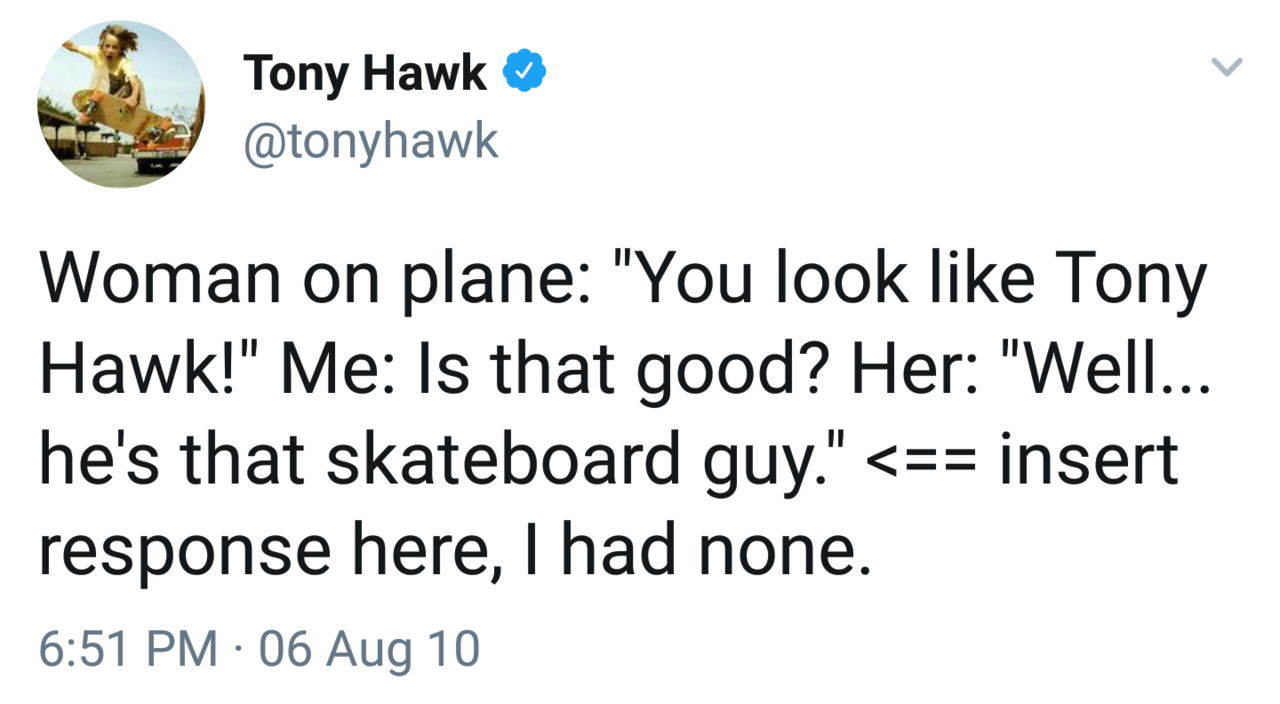
Task: Expand the tweet options chevron
Action: pos(1226,67)
